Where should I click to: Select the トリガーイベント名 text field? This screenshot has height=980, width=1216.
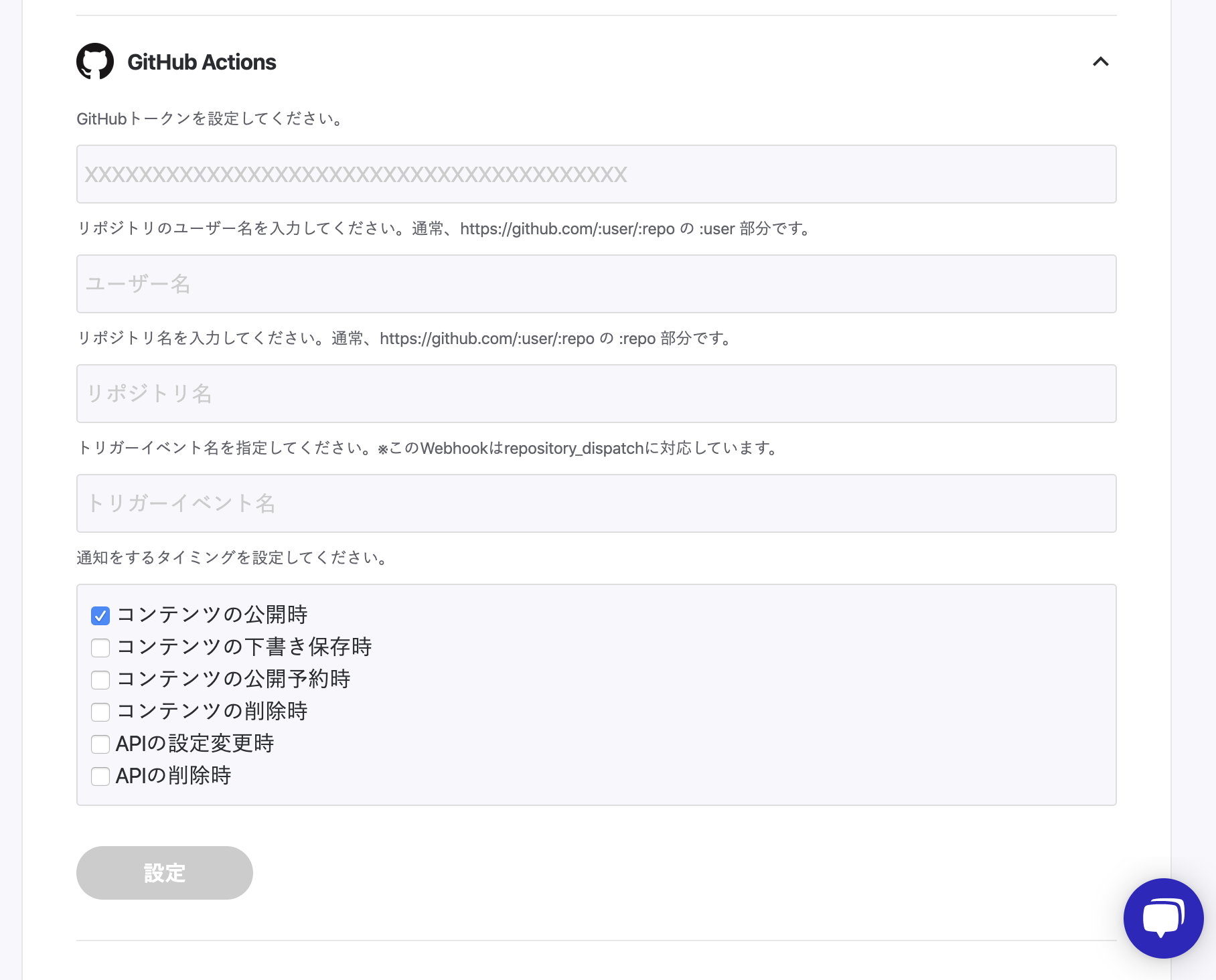[596, 503]
